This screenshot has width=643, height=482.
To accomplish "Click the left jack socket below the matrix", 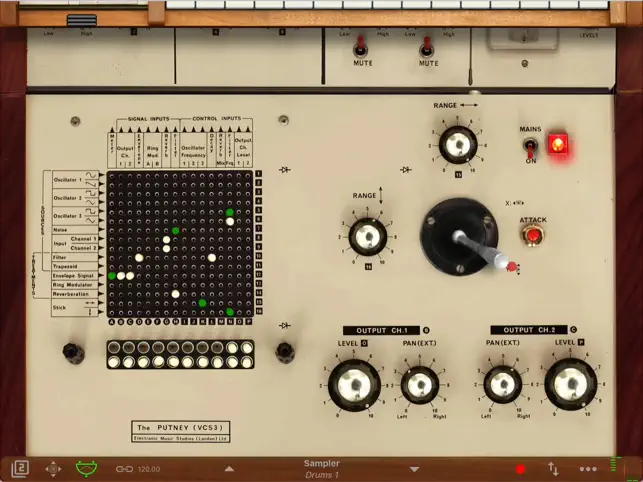I will [73, 352].
